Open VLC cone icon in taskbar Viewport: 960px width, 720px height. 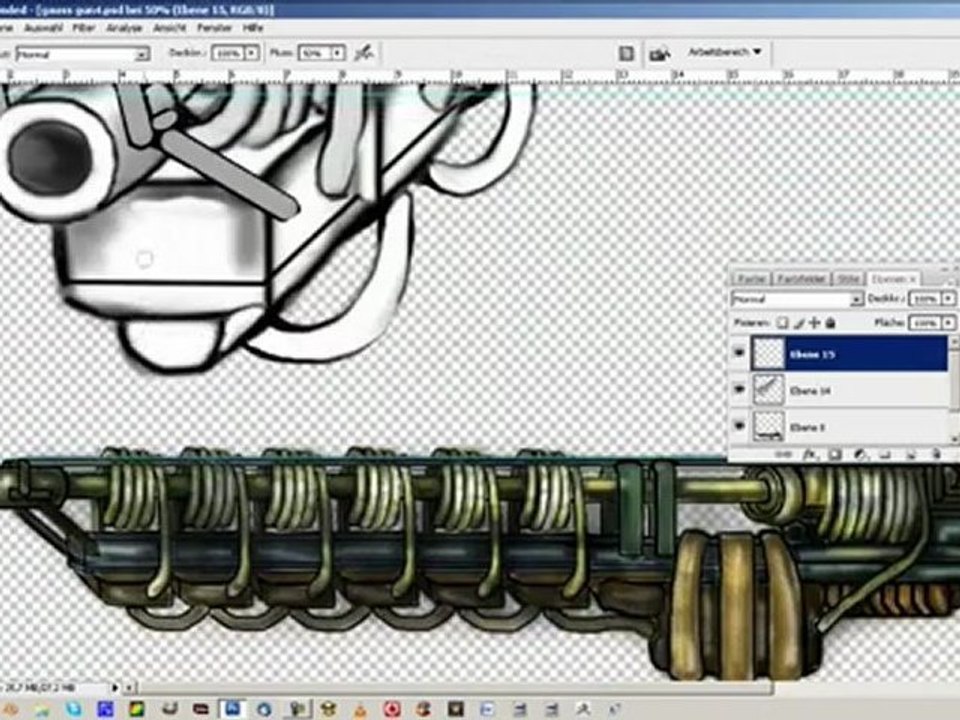point(361,709)
